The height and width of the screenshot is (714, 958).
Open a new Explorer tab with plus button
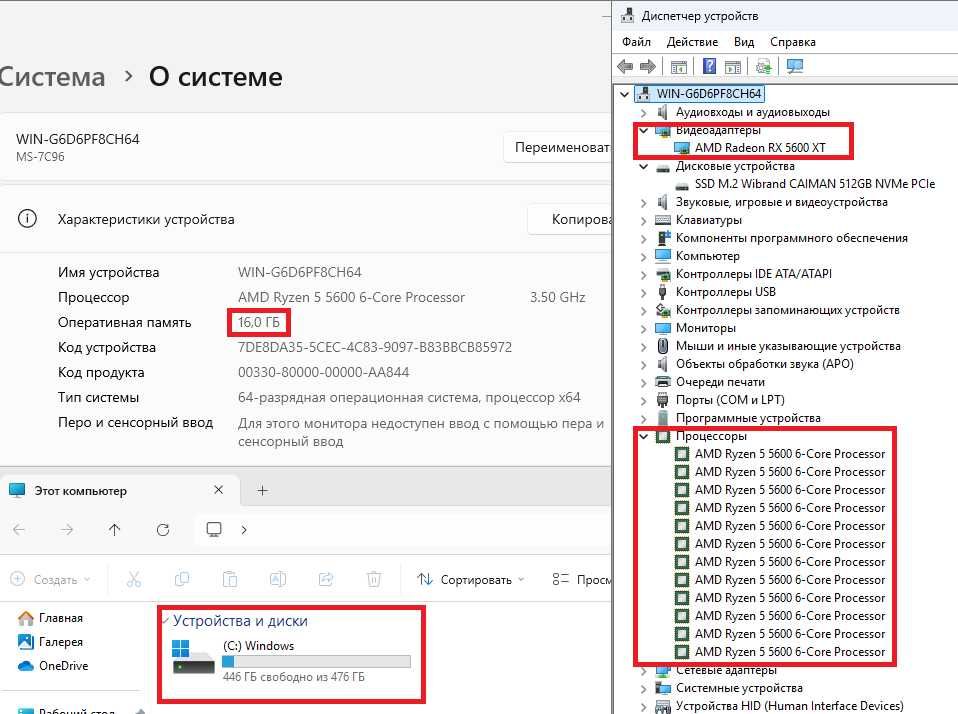tap(263, 490)
